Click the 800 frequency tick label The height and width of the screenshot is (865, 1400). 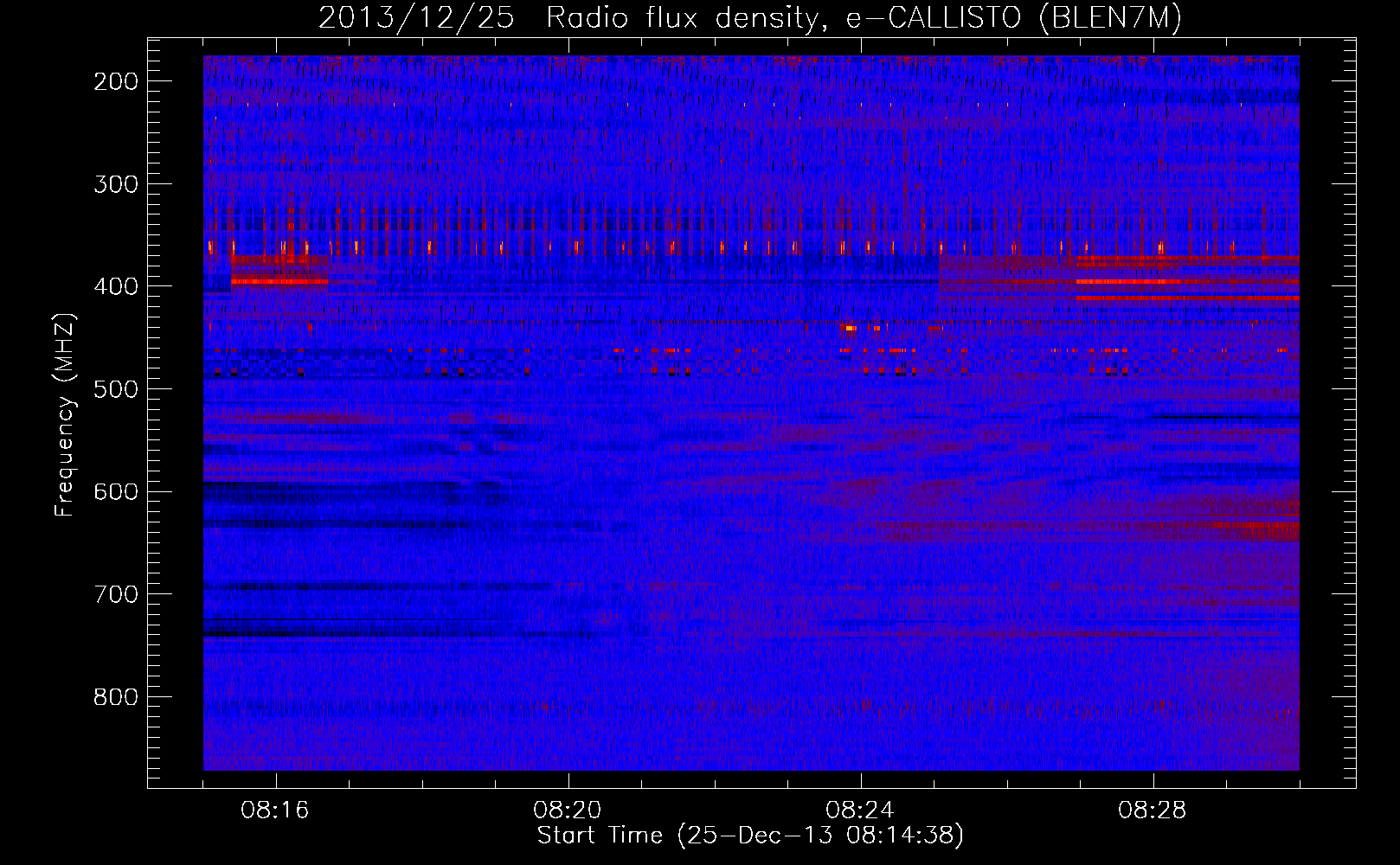coord(115,697)
